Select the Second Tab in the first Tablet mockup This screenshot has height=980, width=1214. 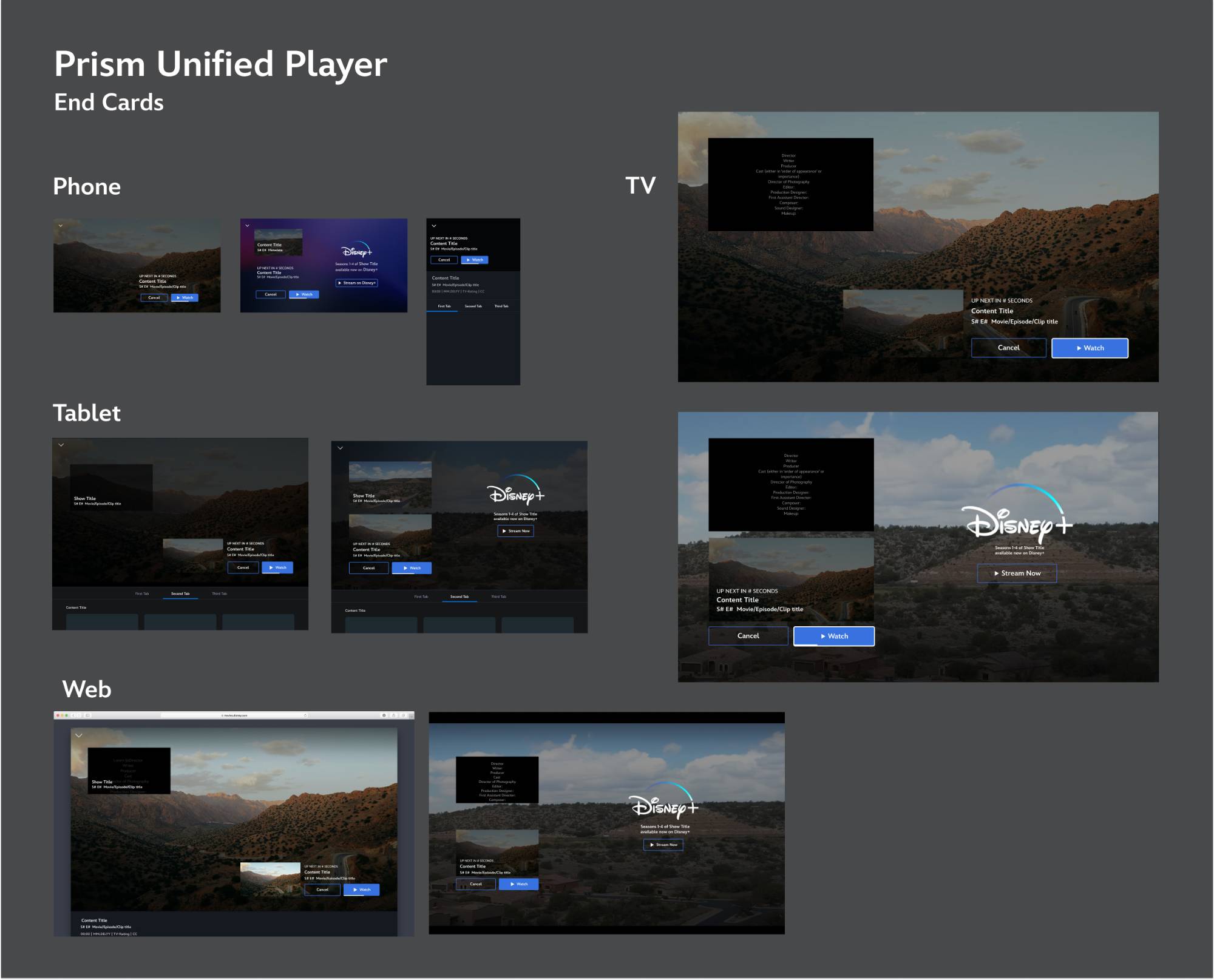pyautogui.click(x=180, y=593)
